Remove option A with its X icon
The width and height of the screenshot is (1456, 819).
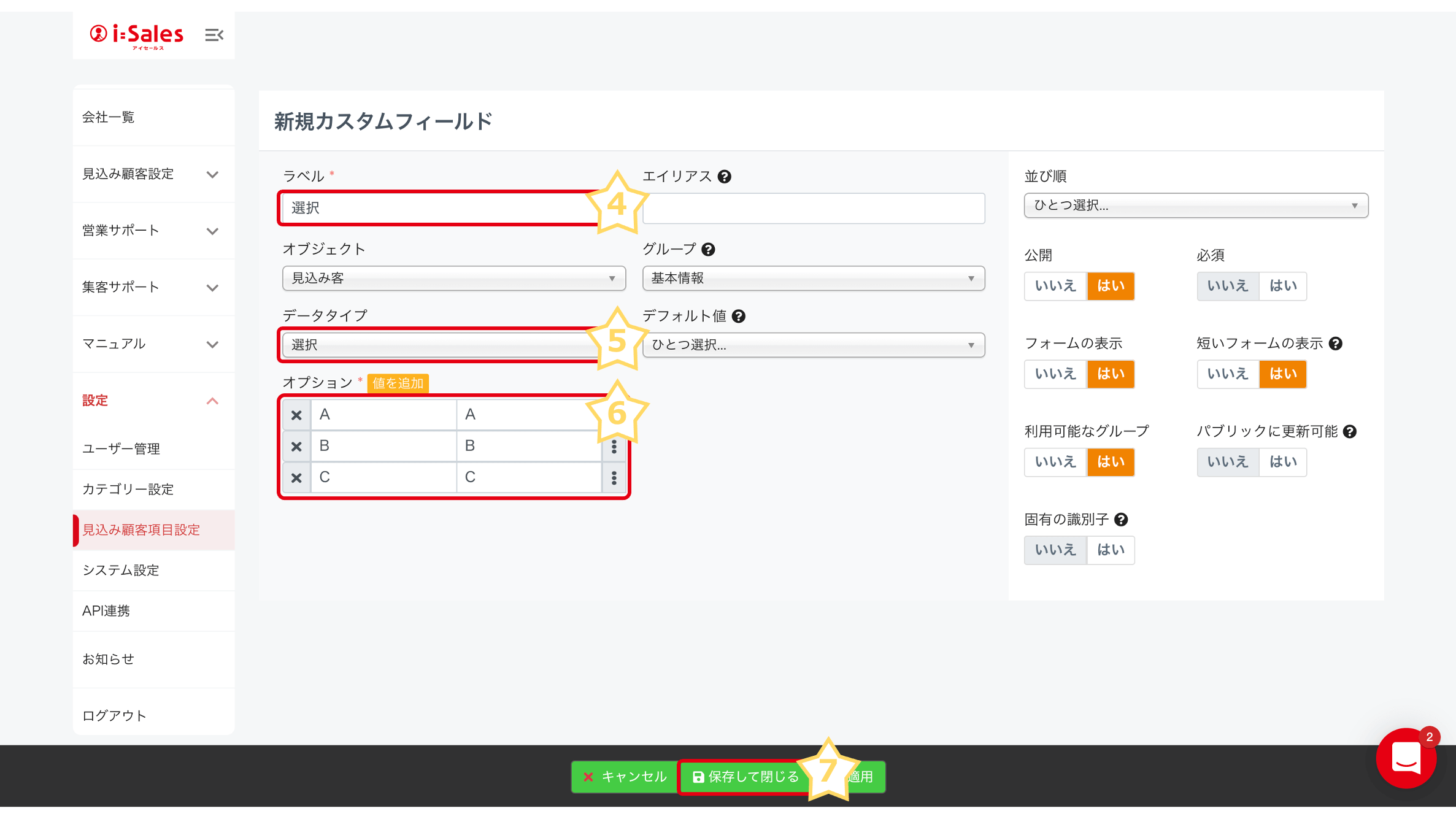pos(296,415)
